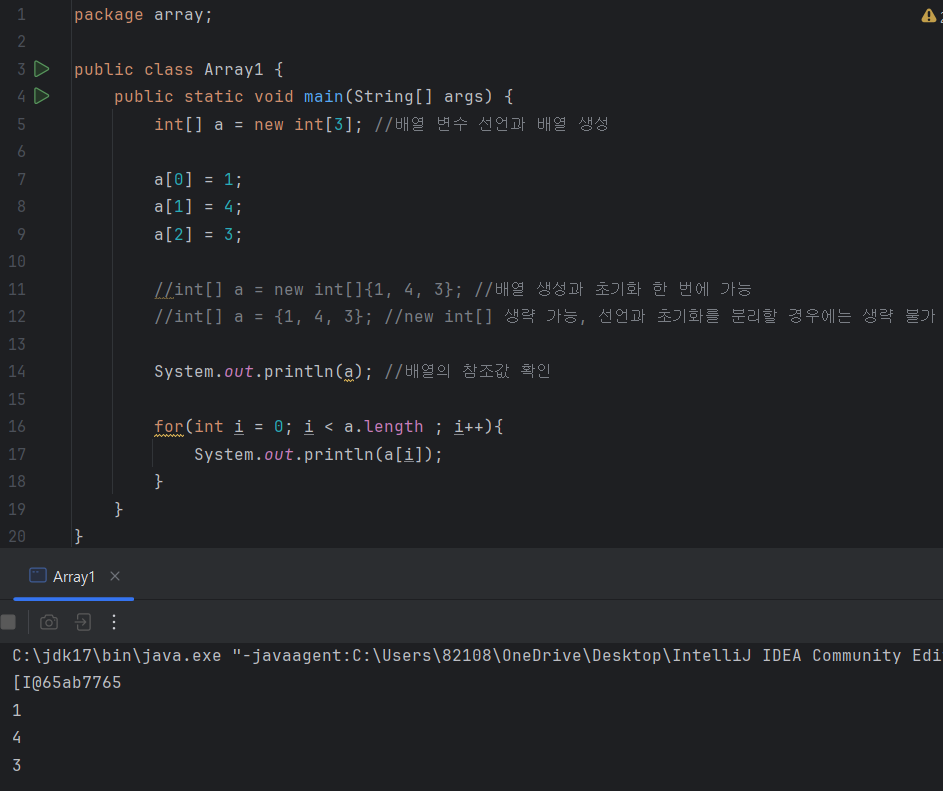Click the underlined variable i on line 16
This screenshot has height=791, width=943.
pyautogui.click(x=238, y=426)
